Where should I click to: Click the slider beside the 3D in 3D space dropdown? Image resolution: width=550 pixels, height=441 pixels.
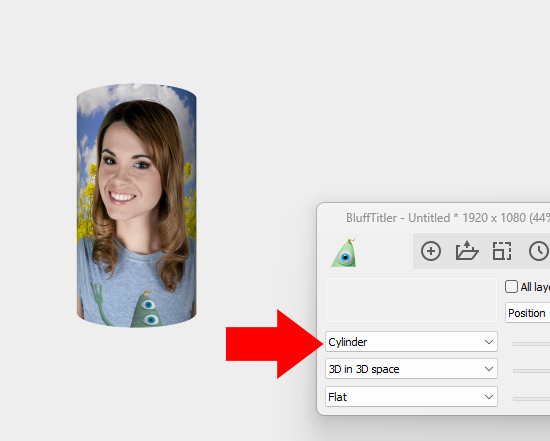(x=531, y=371)
